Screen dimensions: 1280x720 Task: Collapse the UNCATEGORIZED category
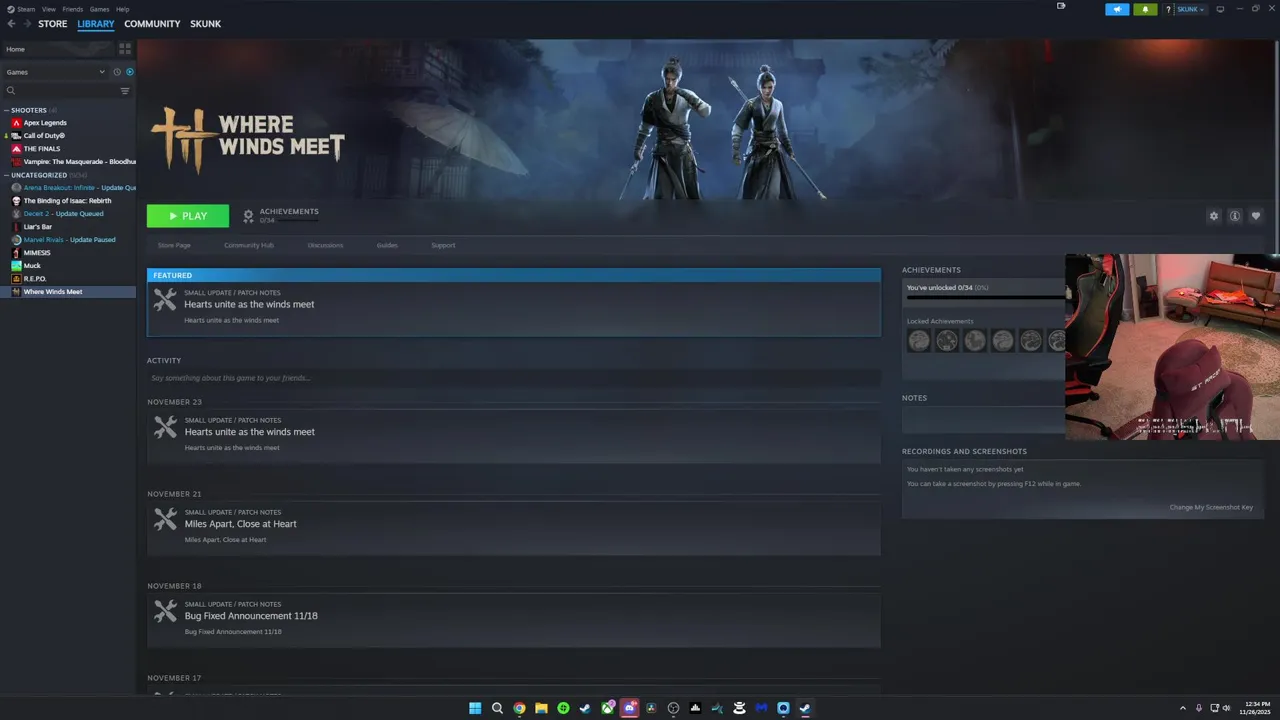[x=39, y=175]
